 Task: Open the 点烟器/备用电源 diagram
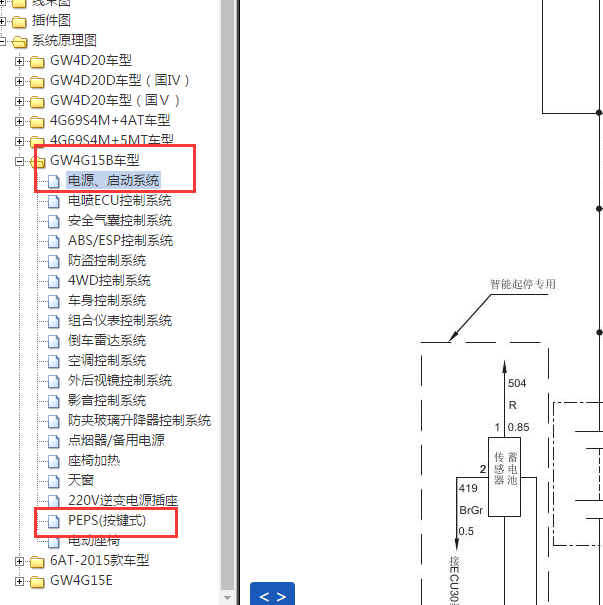[x=116, y=440]
